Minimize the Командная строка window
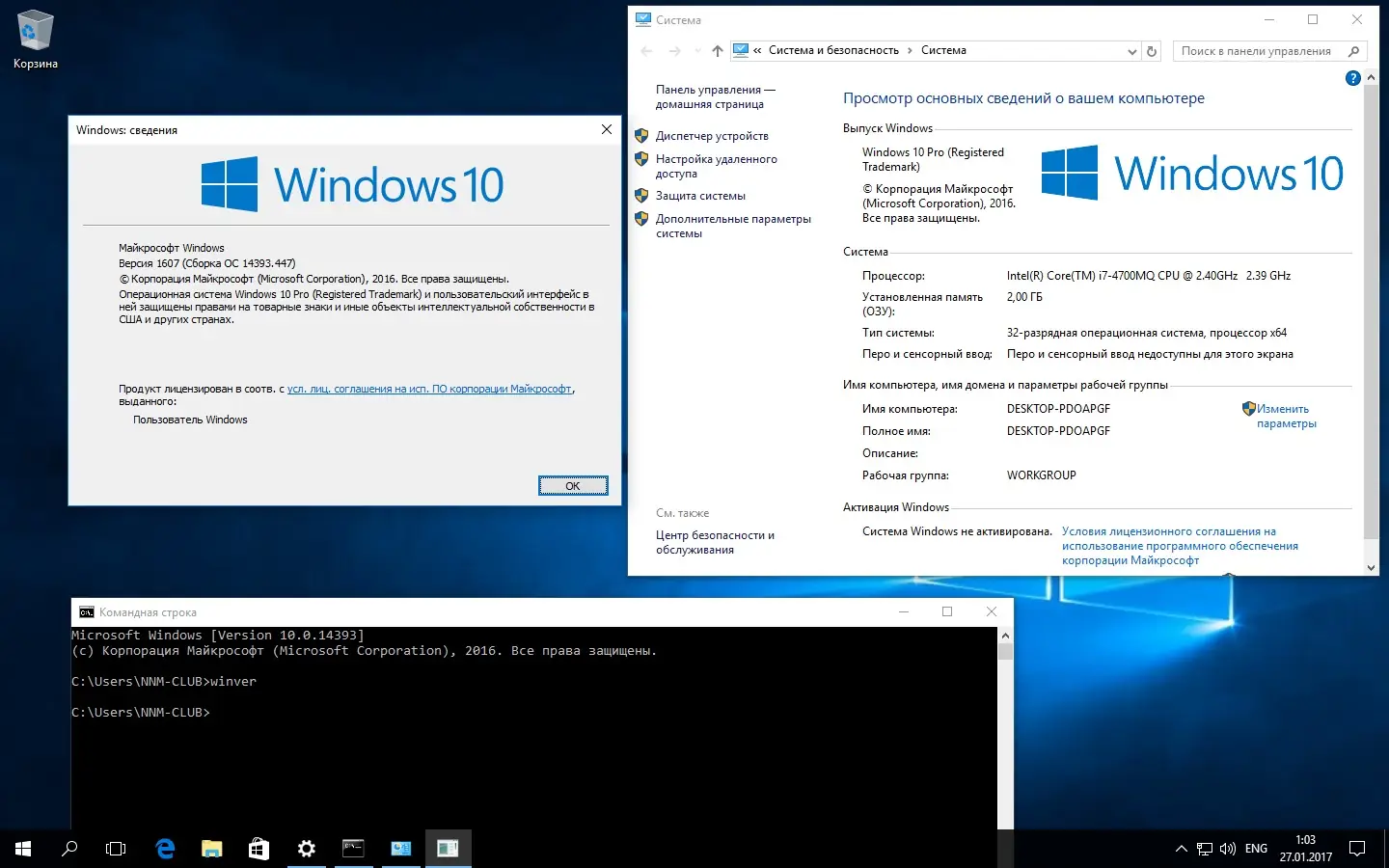Viewport: 1389px width, 868px height. pos(904,611)
